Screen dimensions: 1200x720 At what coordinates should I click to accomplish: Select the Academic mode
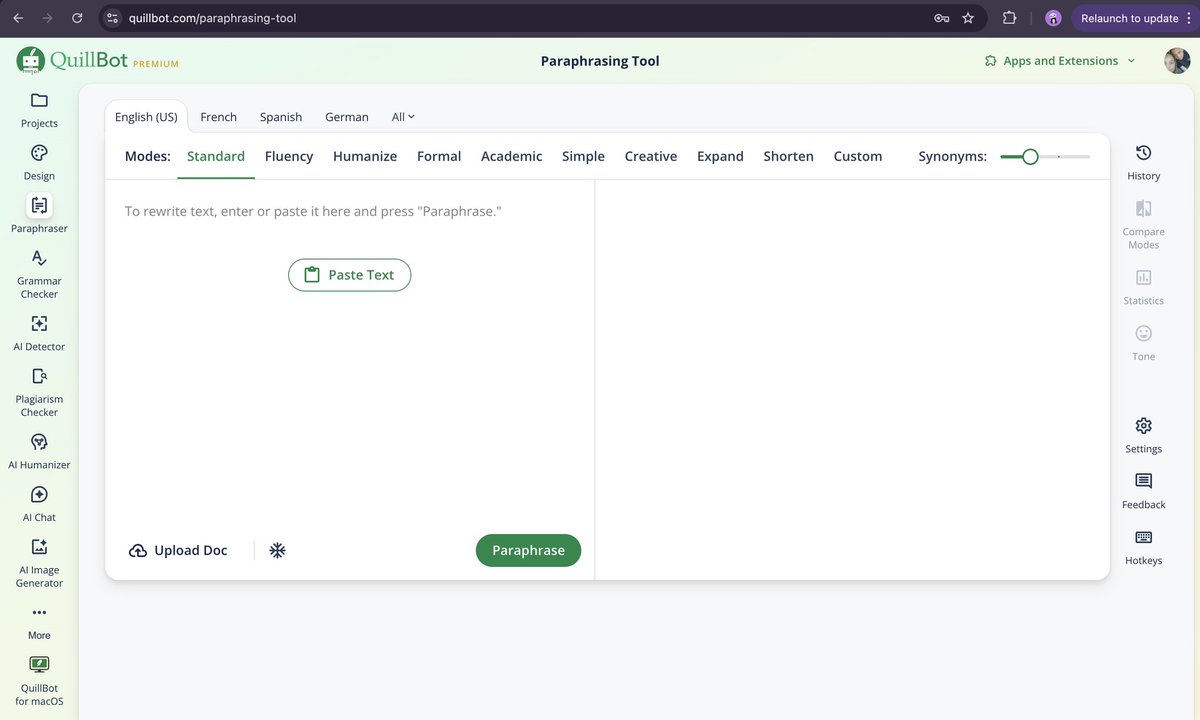click(x=512, y=157)
